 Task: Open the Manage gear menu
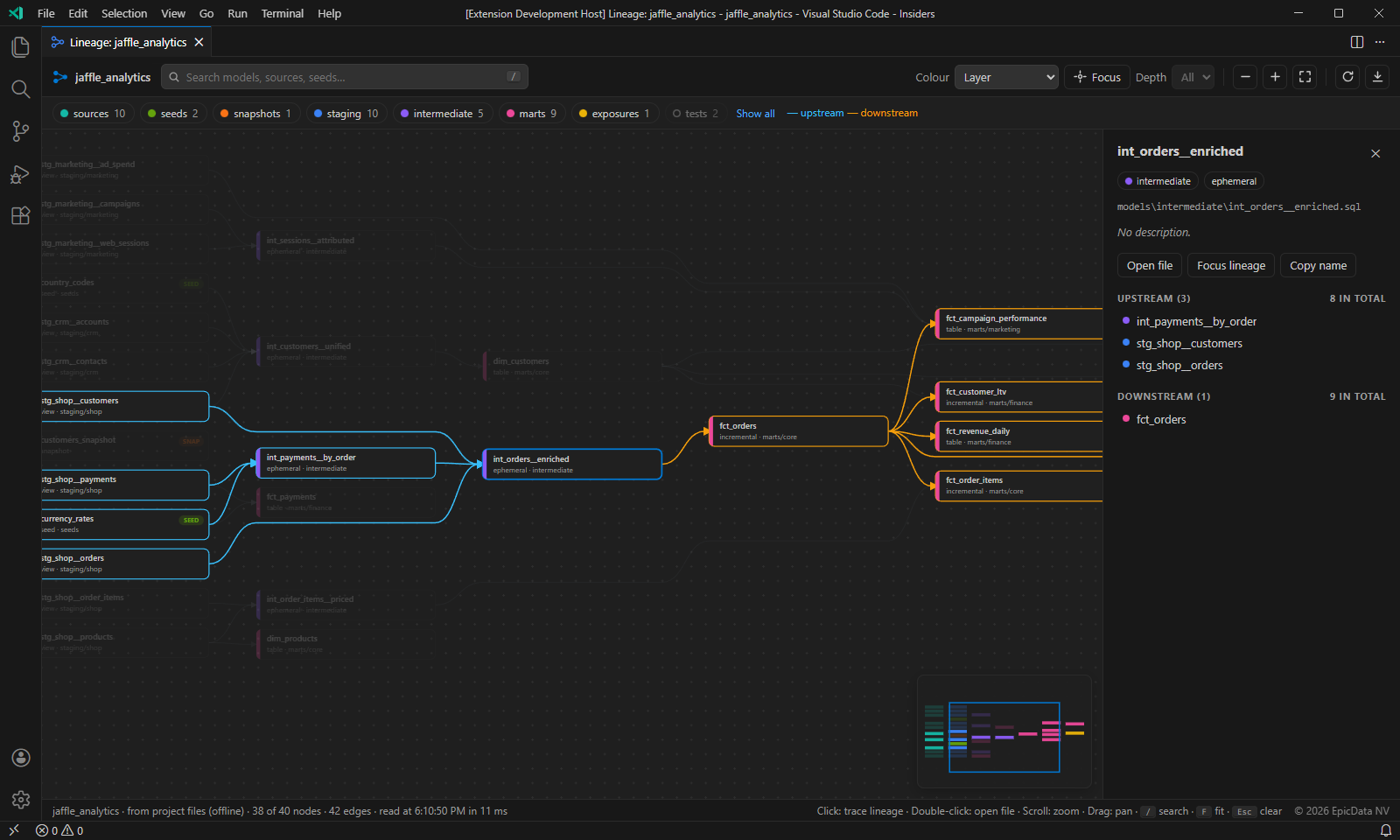[x=20, y=799]
